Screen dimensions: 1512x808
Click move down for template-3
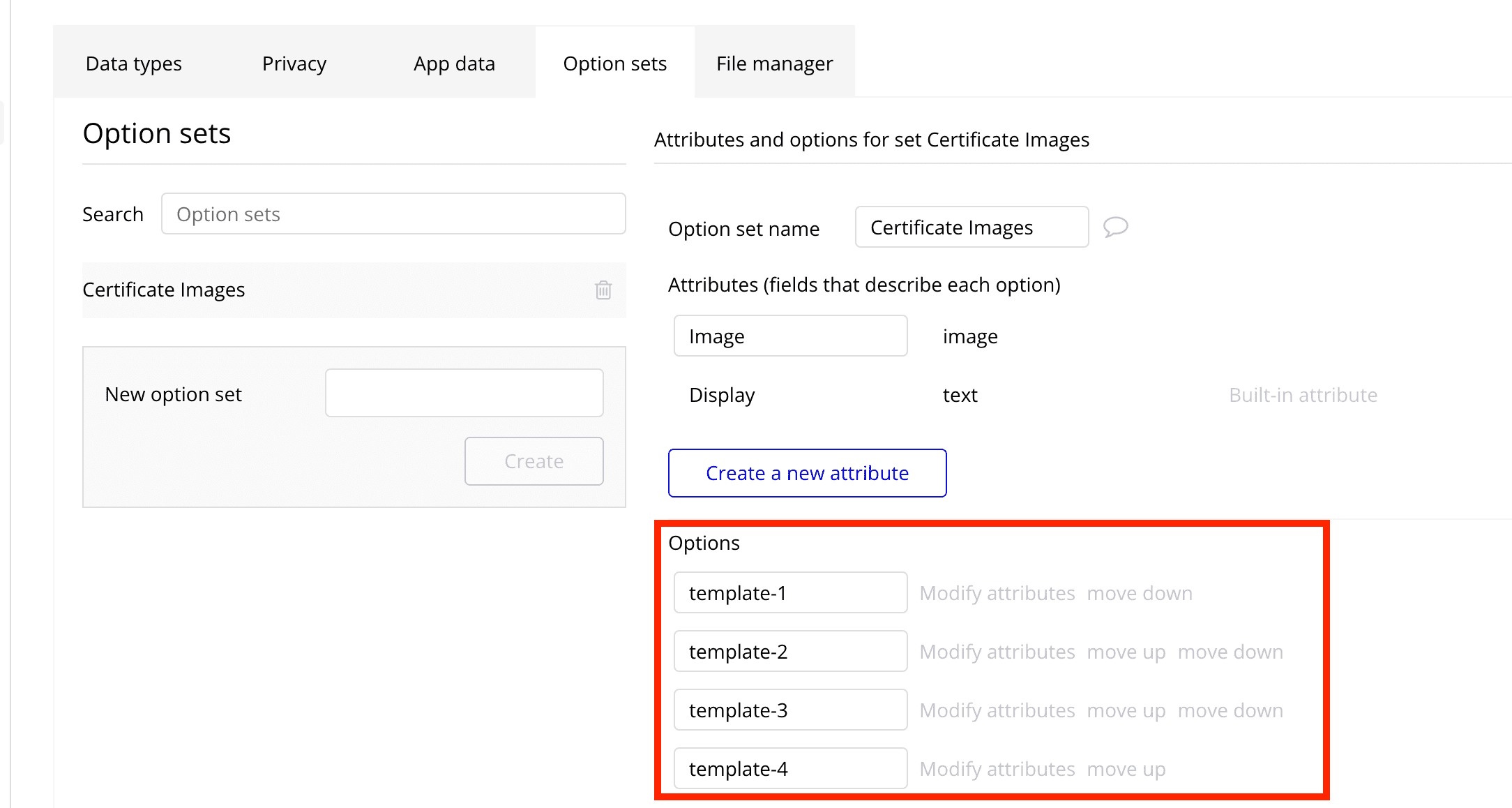1230,710
